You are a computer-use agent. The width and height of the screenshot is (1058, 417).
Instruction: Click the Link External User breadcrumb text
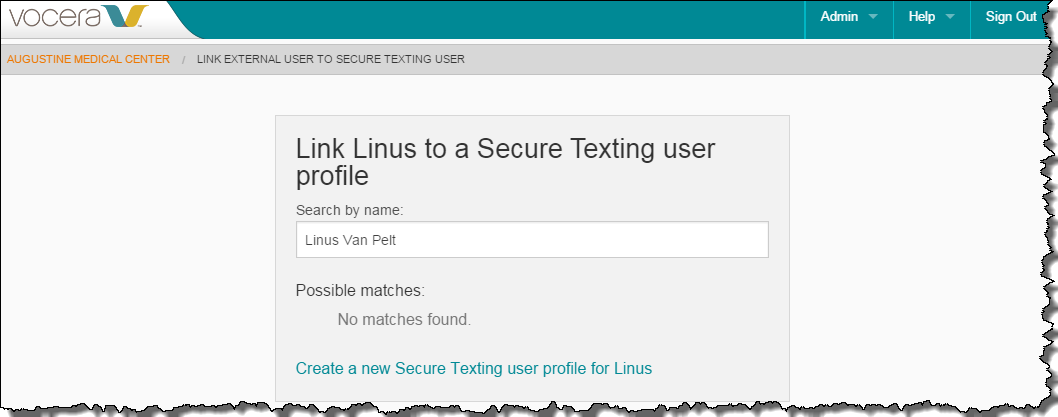(331, 59)
